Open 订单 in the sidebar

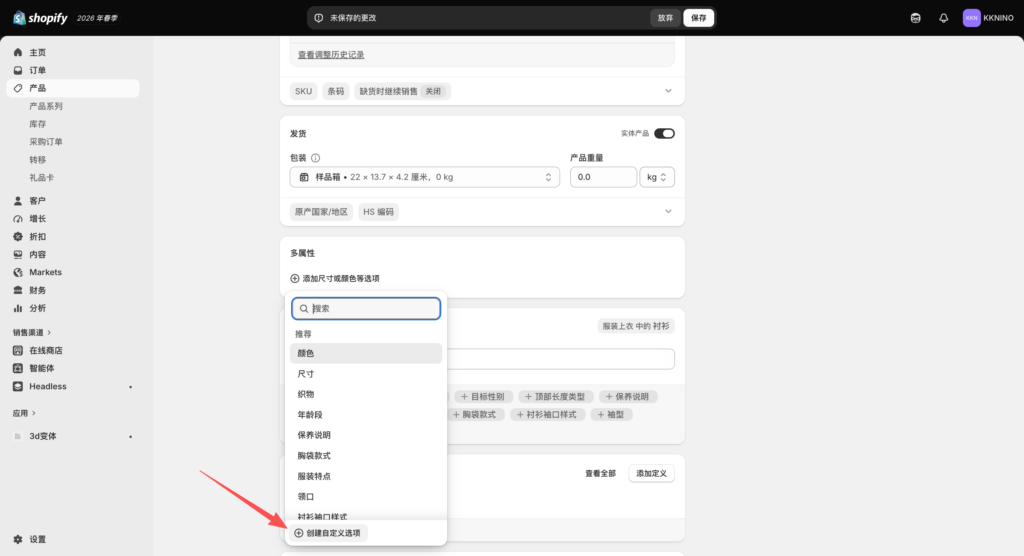pyautogui.click(x=37, y=70)
